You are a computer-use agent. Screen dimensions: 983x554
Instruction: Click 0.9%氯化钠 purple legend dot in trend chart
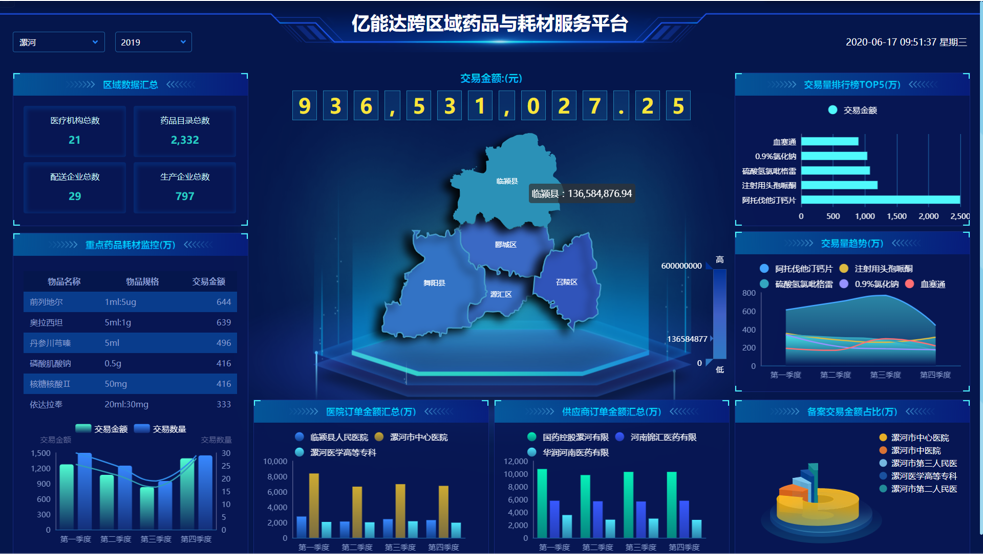pos(844,284)
